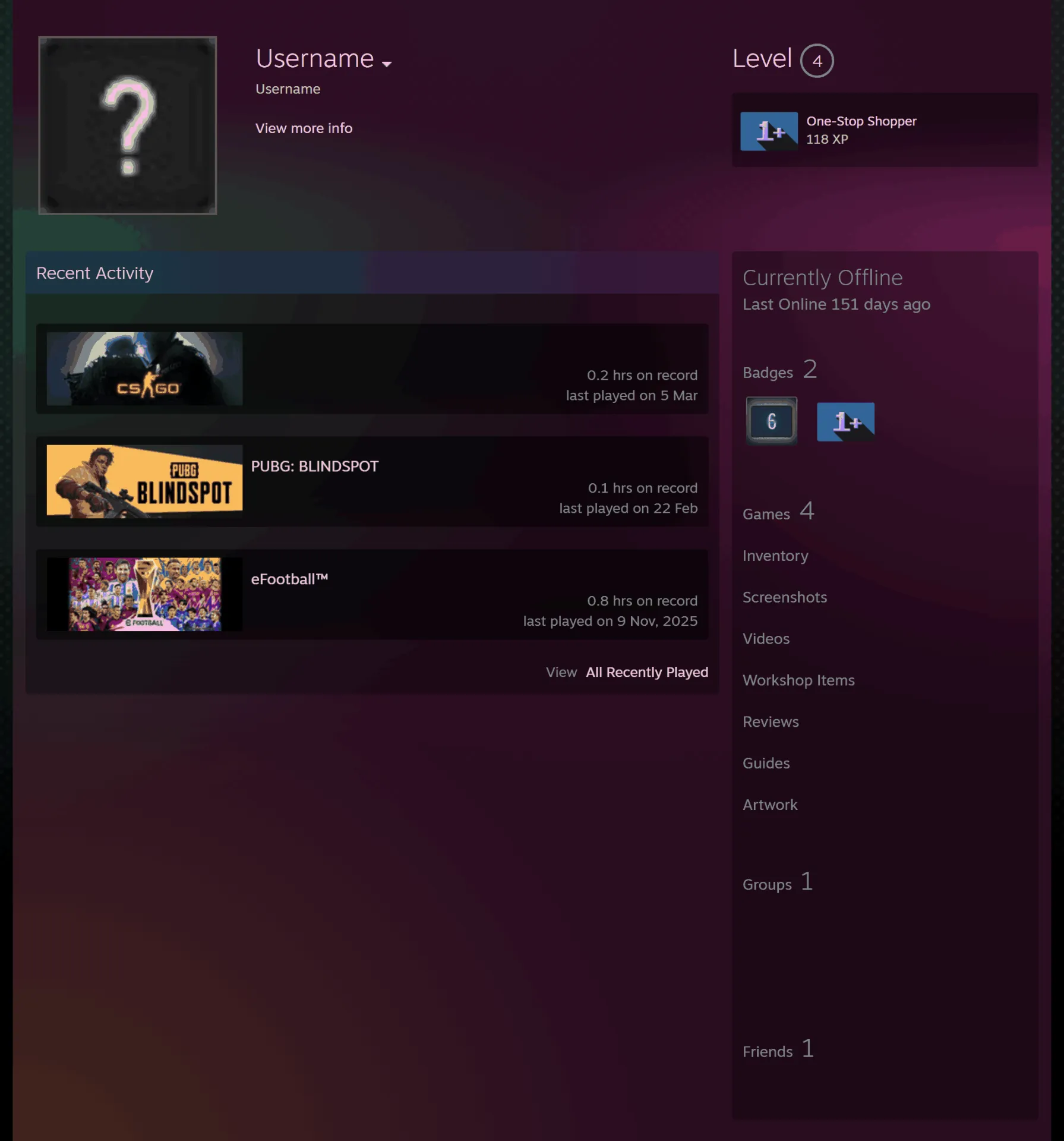
Task: Click View more info link
Action: click(x=304, y=128)
